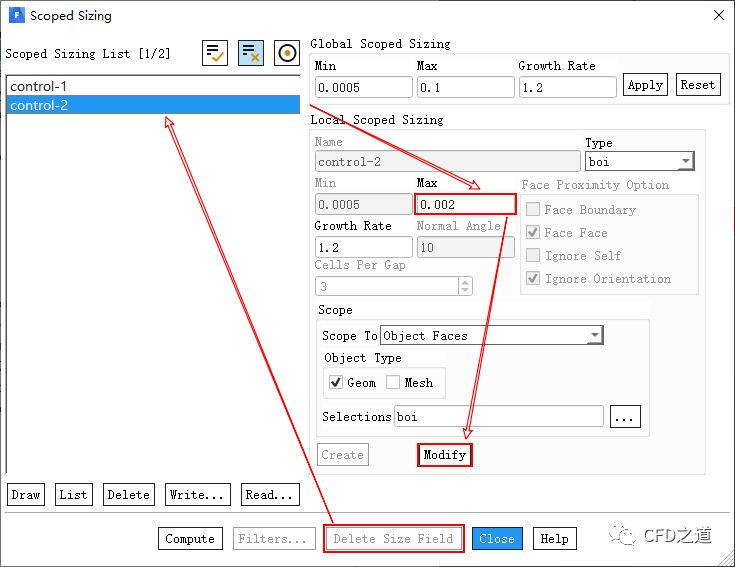The image size is (735, 567).
Task: Click the Global Max input field
Action: point(465,87)
